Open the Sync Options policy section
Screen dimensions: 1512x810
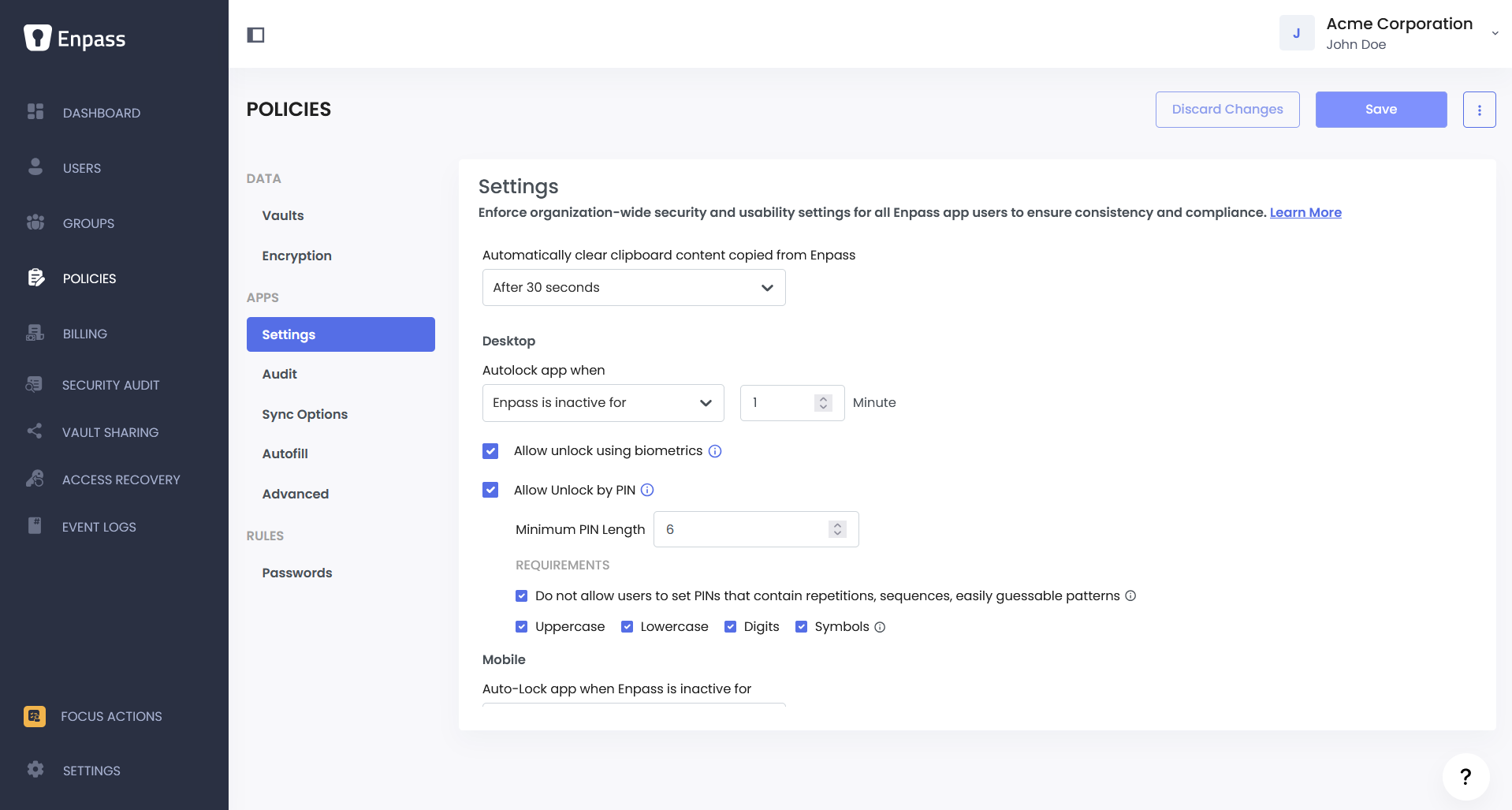tap(305, 414)
